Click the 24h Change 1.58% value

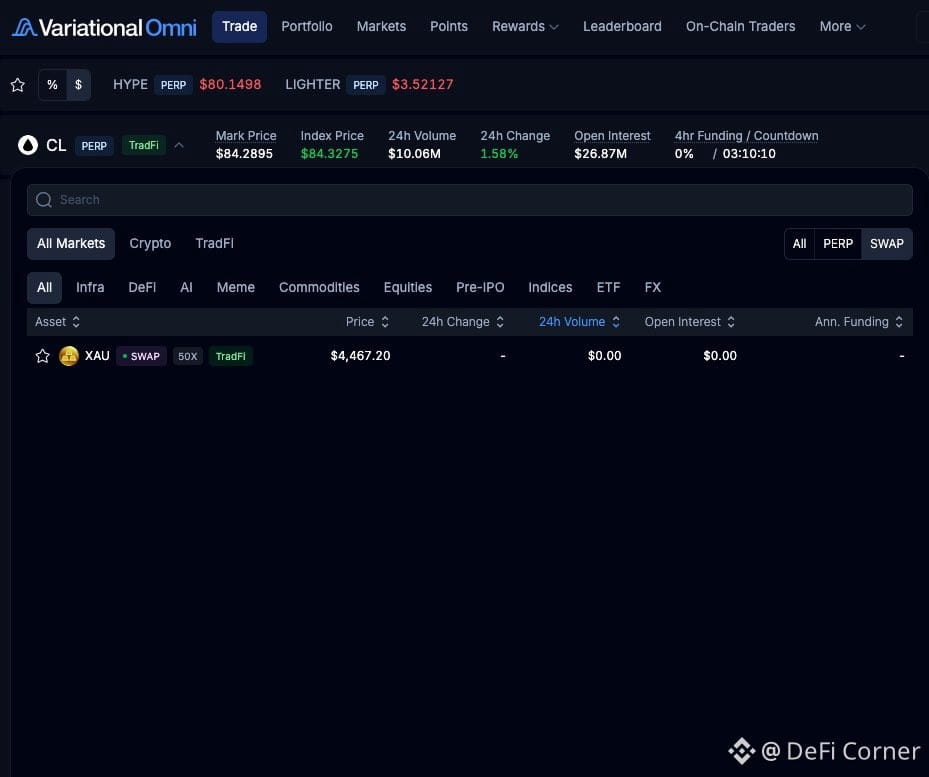[499, 154]
